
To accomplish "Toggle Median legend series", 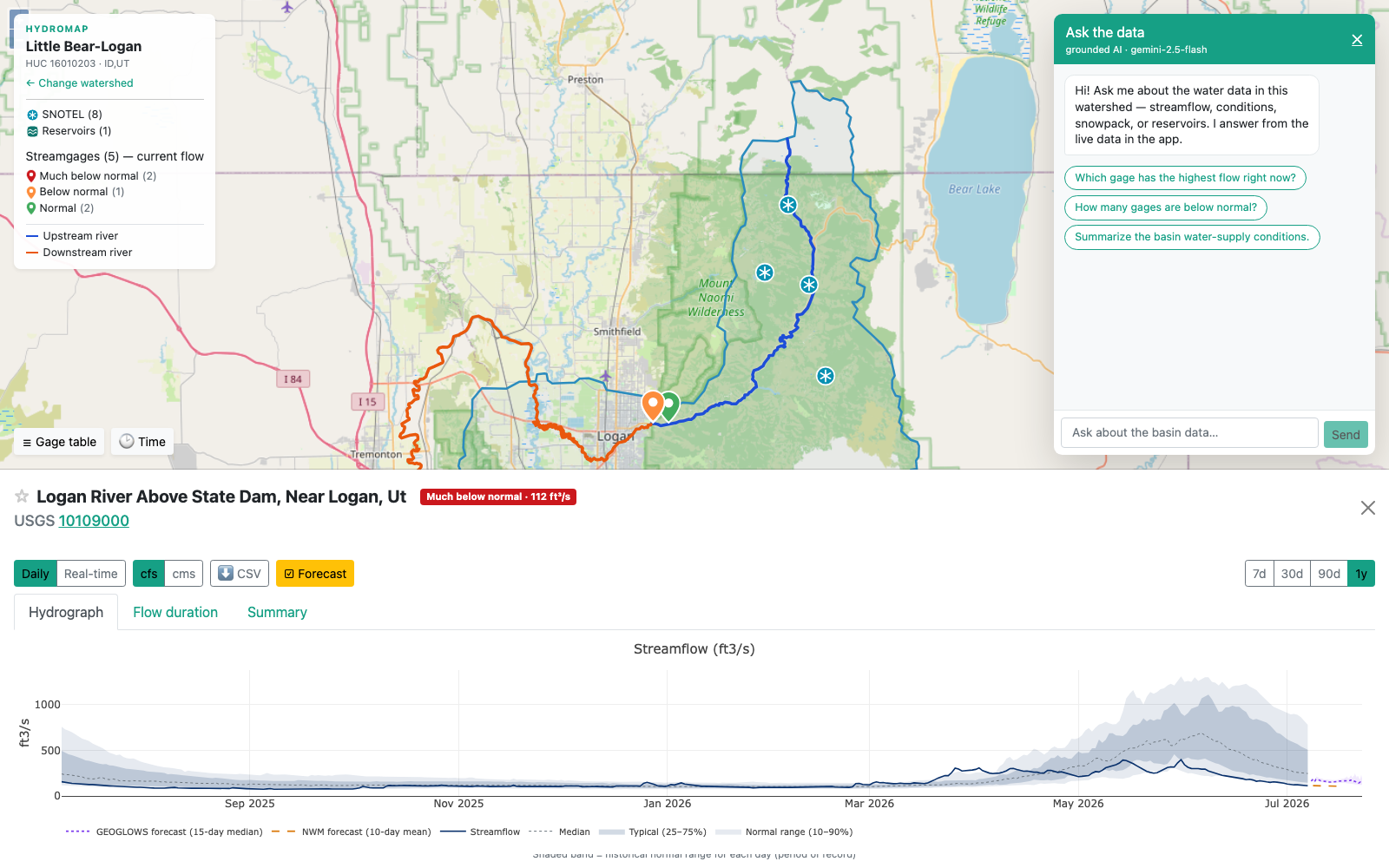I will pos(559,832).
